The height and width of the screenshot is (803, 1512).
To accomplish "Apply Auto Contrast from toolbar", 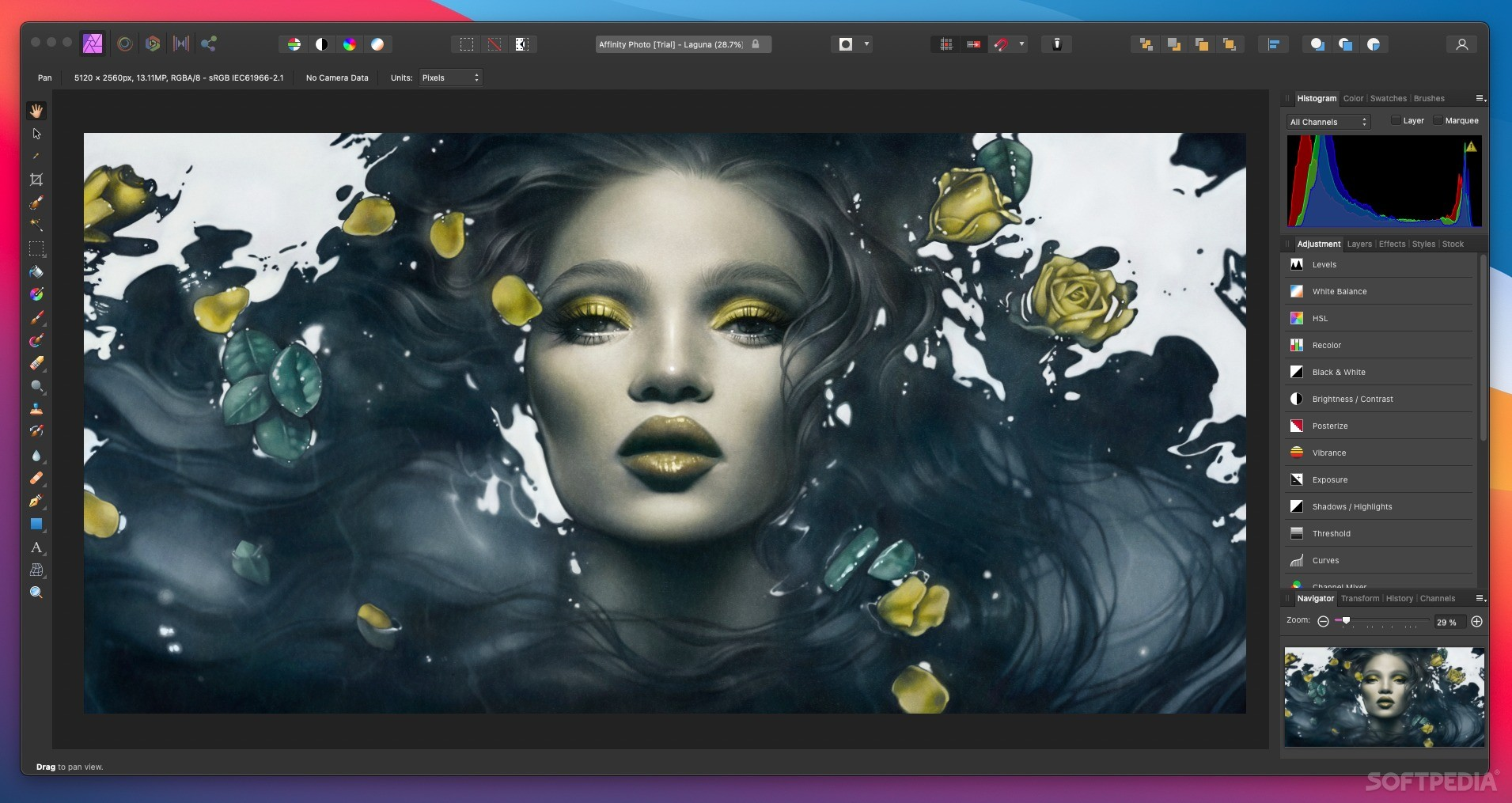I will pos(322,44).
